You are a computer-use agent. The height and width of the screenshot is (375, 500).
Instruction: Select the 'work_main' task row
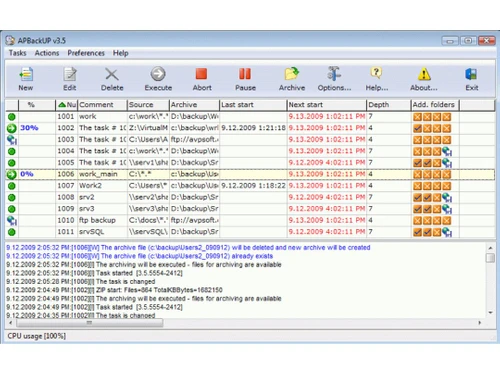click(250, 174)
